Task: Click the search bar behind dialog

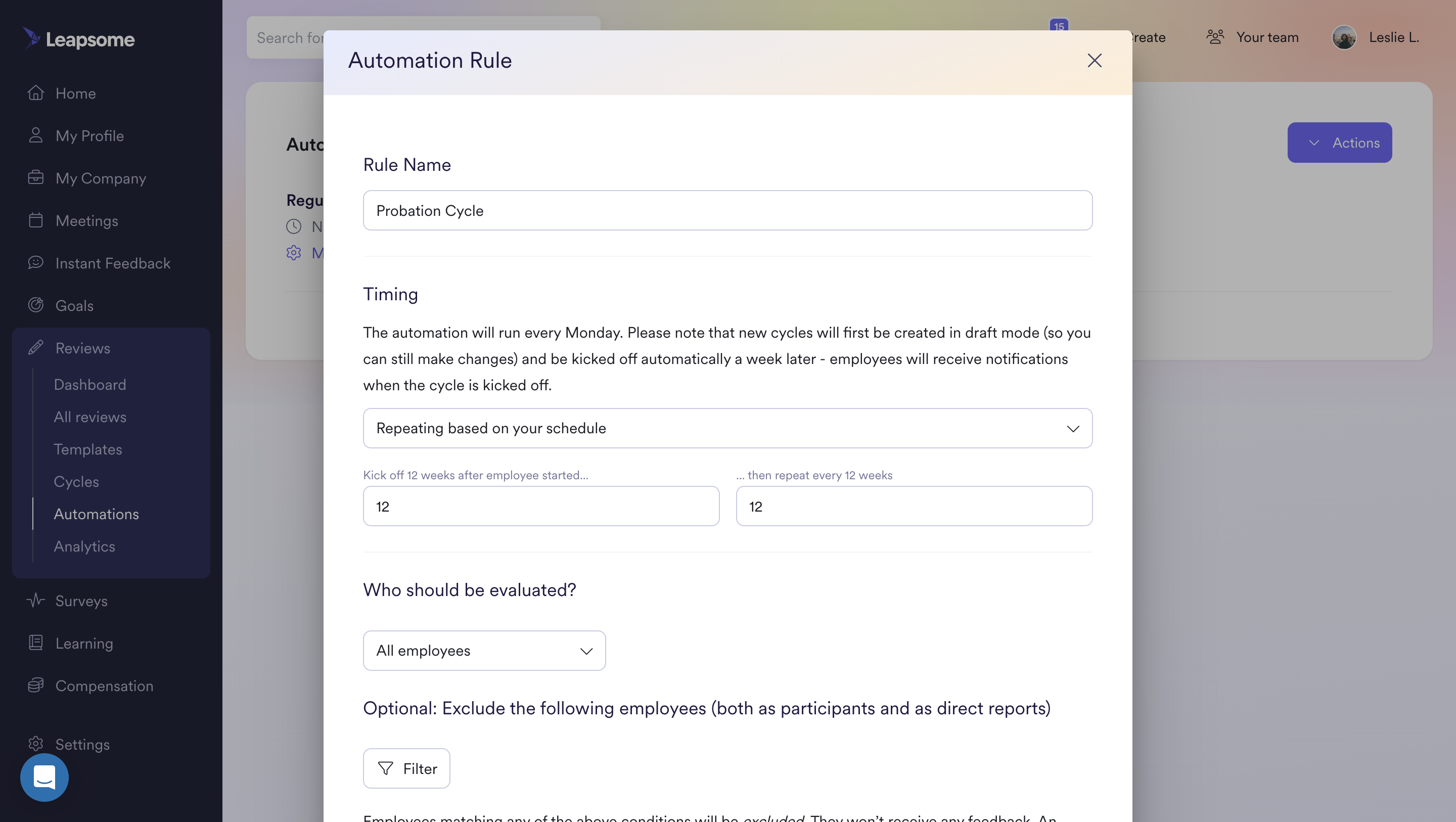Action: [x=285, y=37]
